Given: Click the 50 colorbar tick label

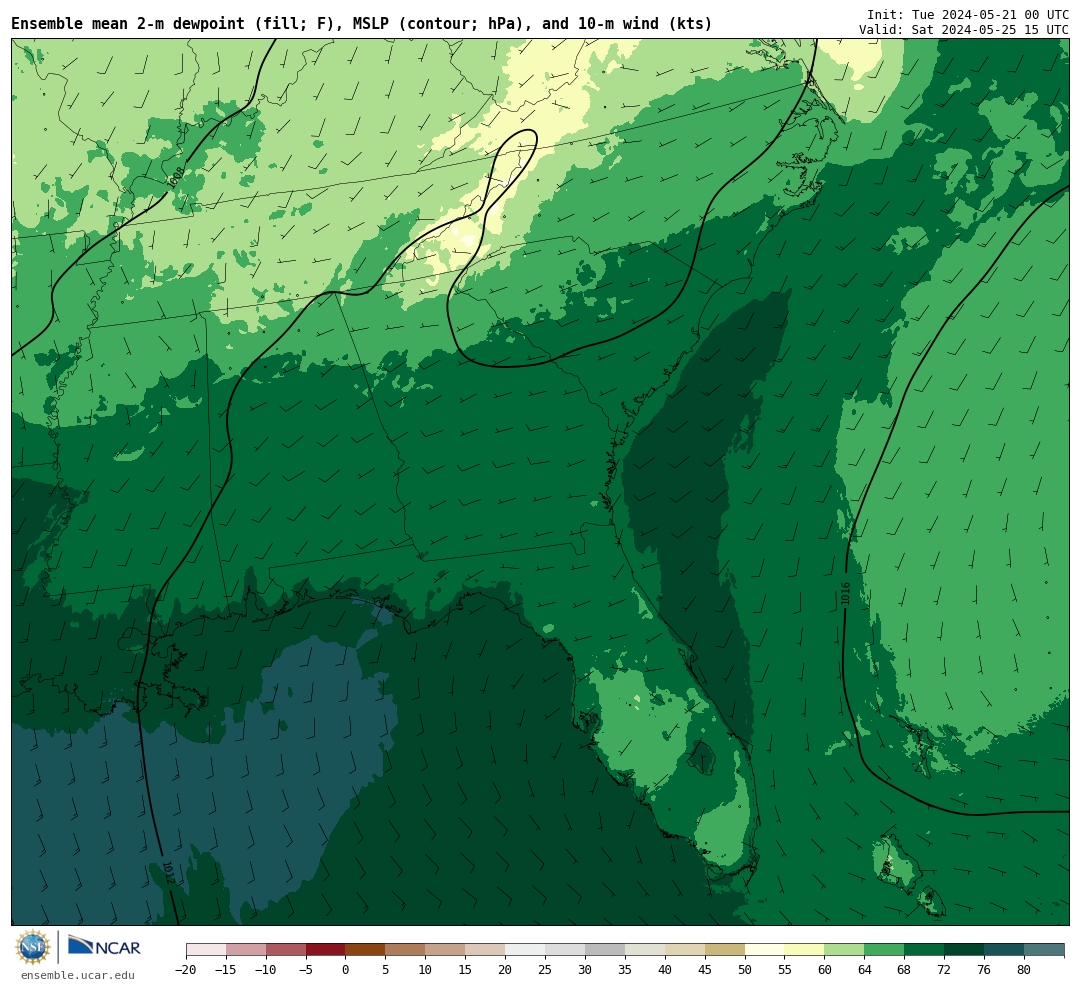Looking at the screenshot, I should (x=745, y=969).
